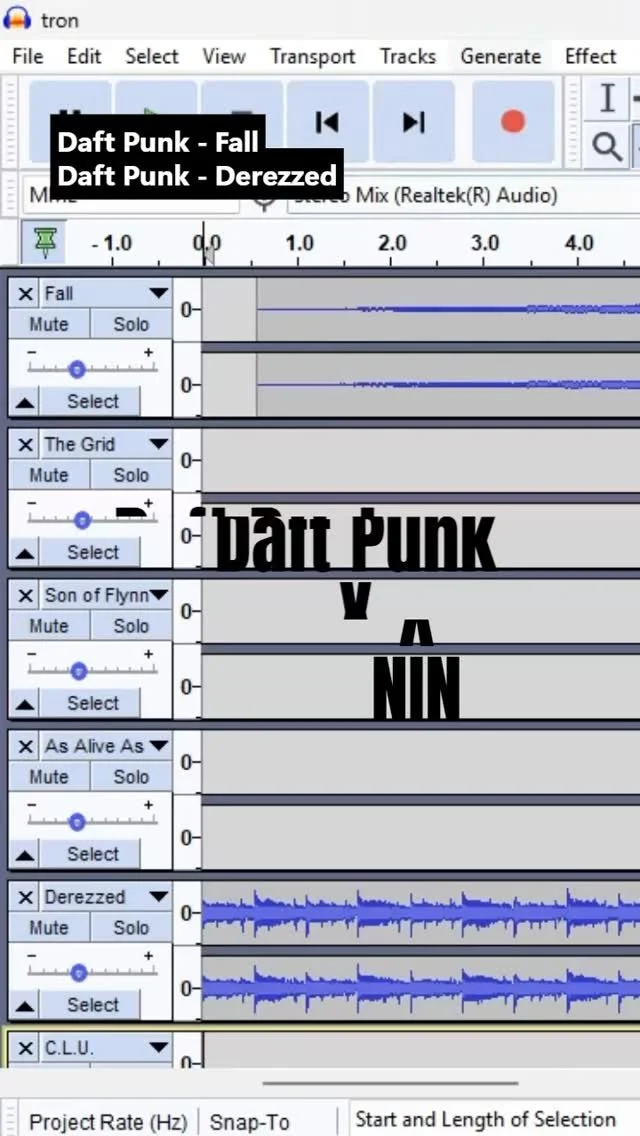Select the magnifier Zoom tool

pos(607,147)
